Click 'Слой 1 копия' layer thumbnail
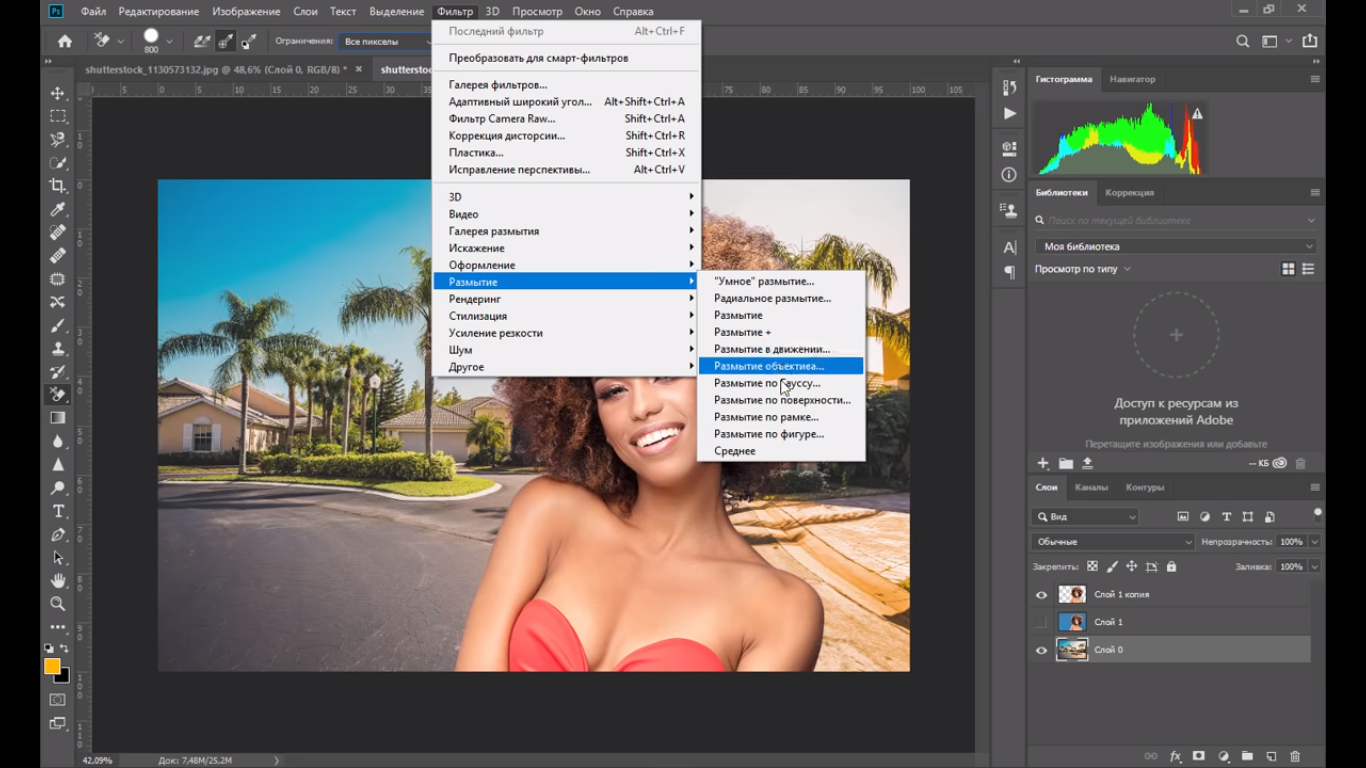The height and width of the screenshot is (768, 1366). coord(1072,595)
